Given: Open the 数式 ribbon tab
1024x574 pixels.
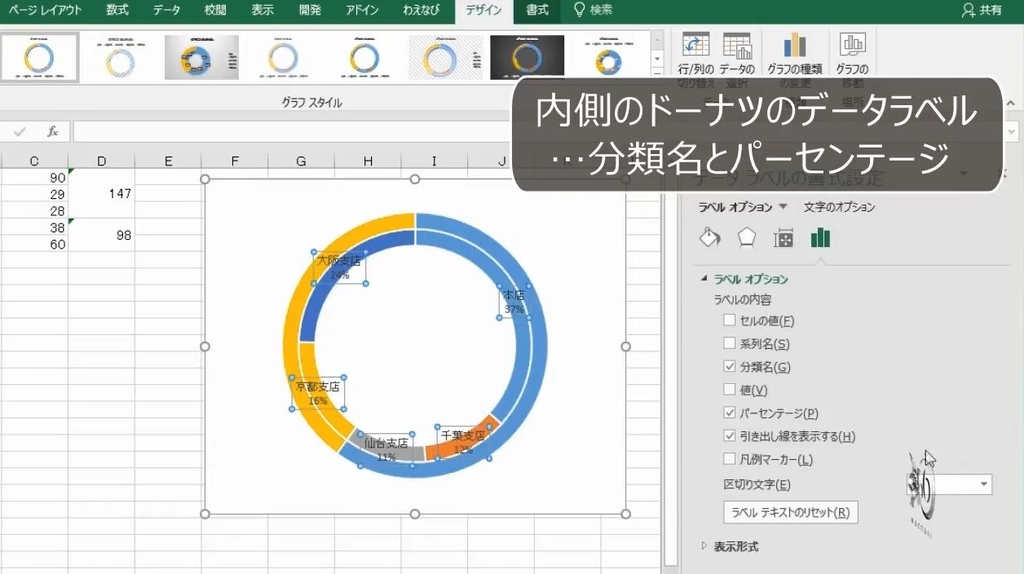Looking at the screenshot, I should pyautogui.click(x=118, y=10).
